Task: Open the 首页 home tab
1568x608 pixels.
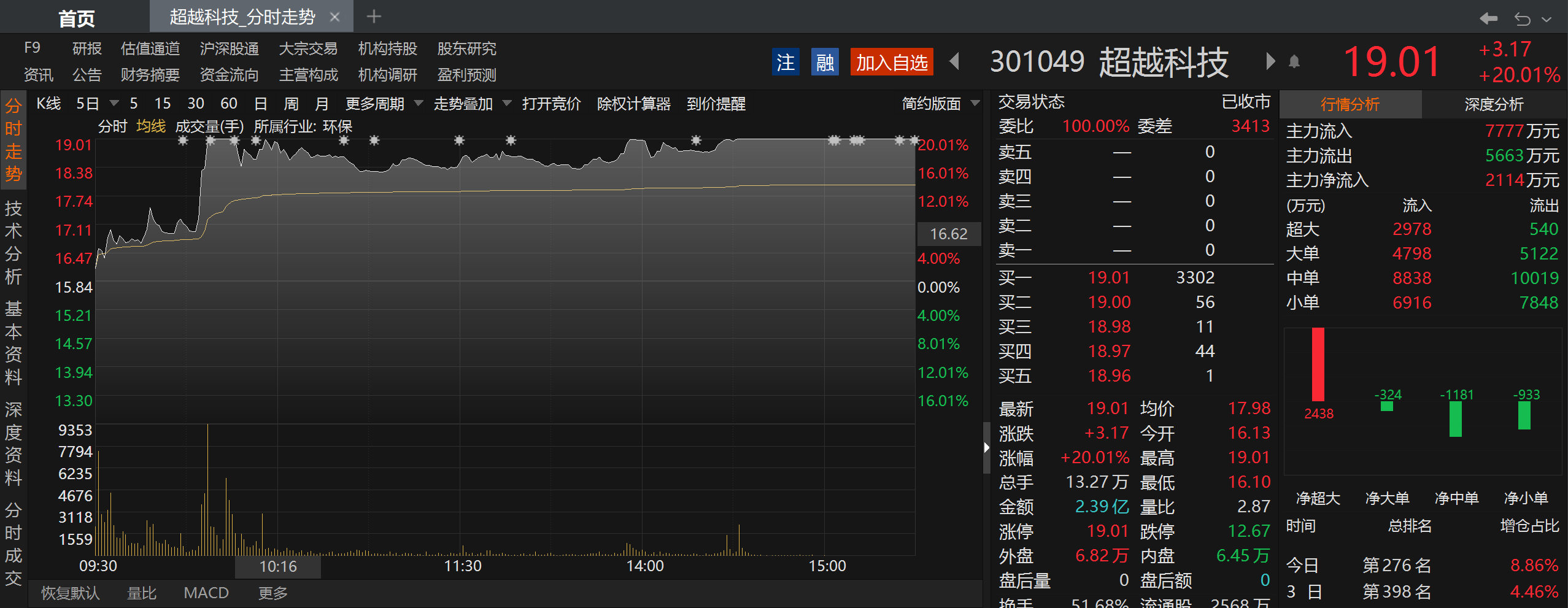Action: (x=76, y=18)
